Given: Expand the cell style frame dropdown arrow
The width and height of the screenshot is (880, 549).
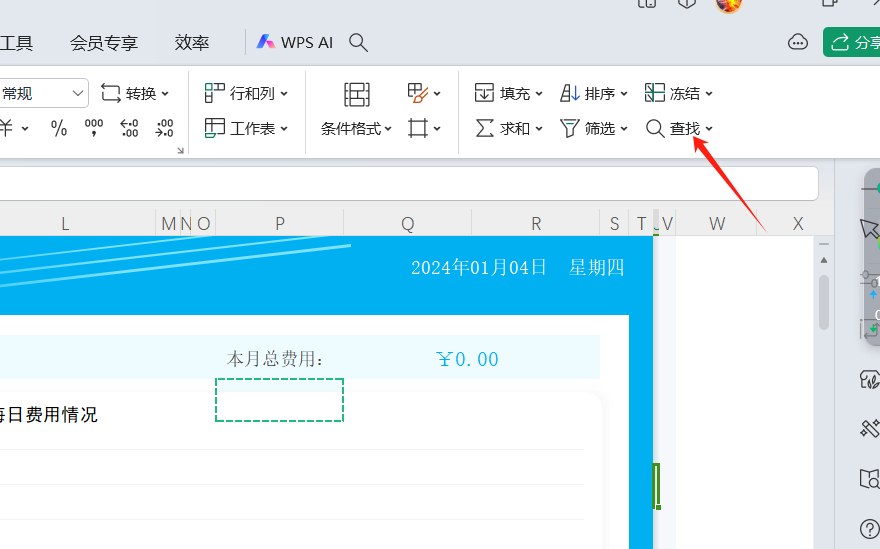Looking at the screenshot, I should pos(437,129).
